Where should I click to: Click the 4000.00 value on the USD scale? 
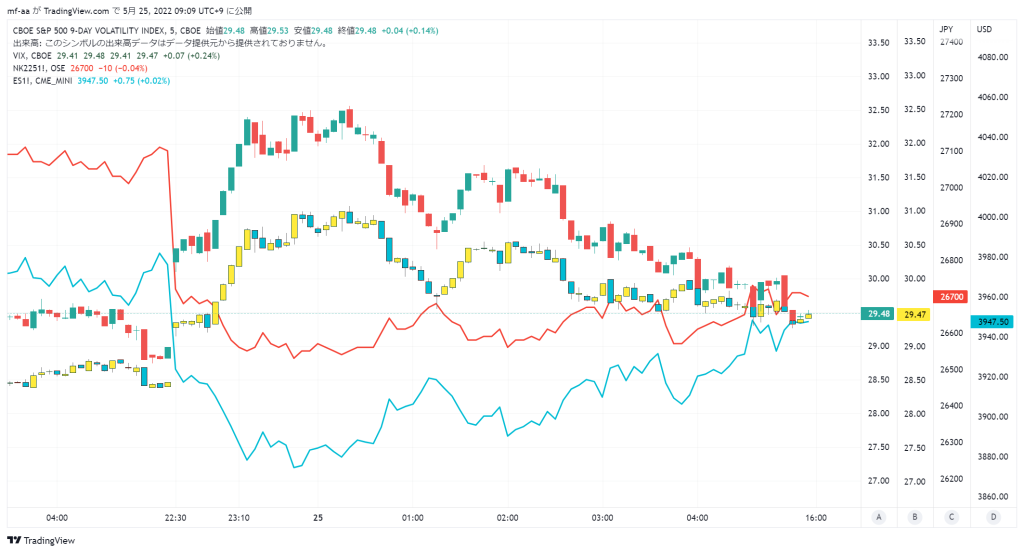point(993,217)
